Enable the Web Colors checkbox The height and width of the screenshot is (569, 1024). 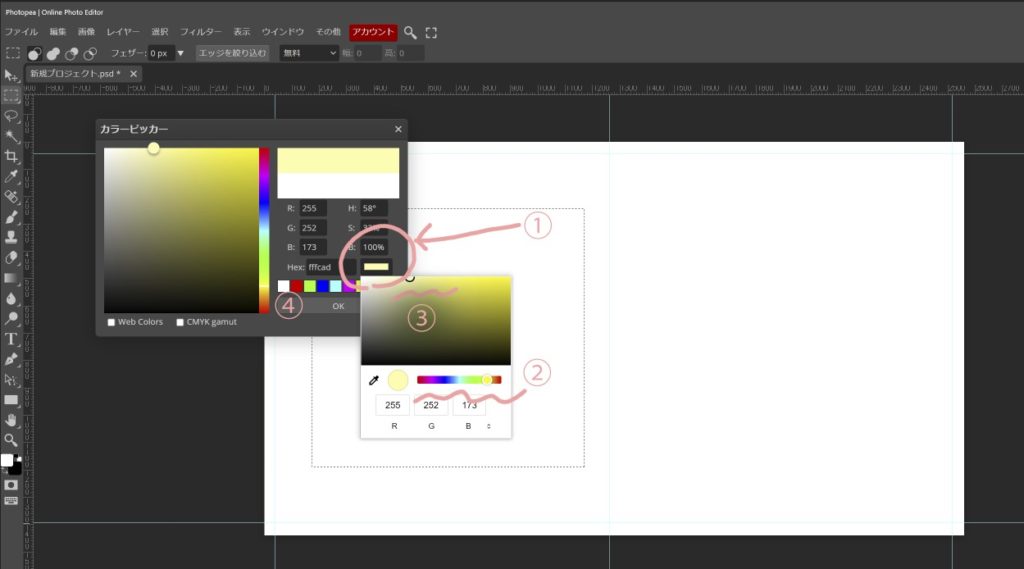(111, 322)
